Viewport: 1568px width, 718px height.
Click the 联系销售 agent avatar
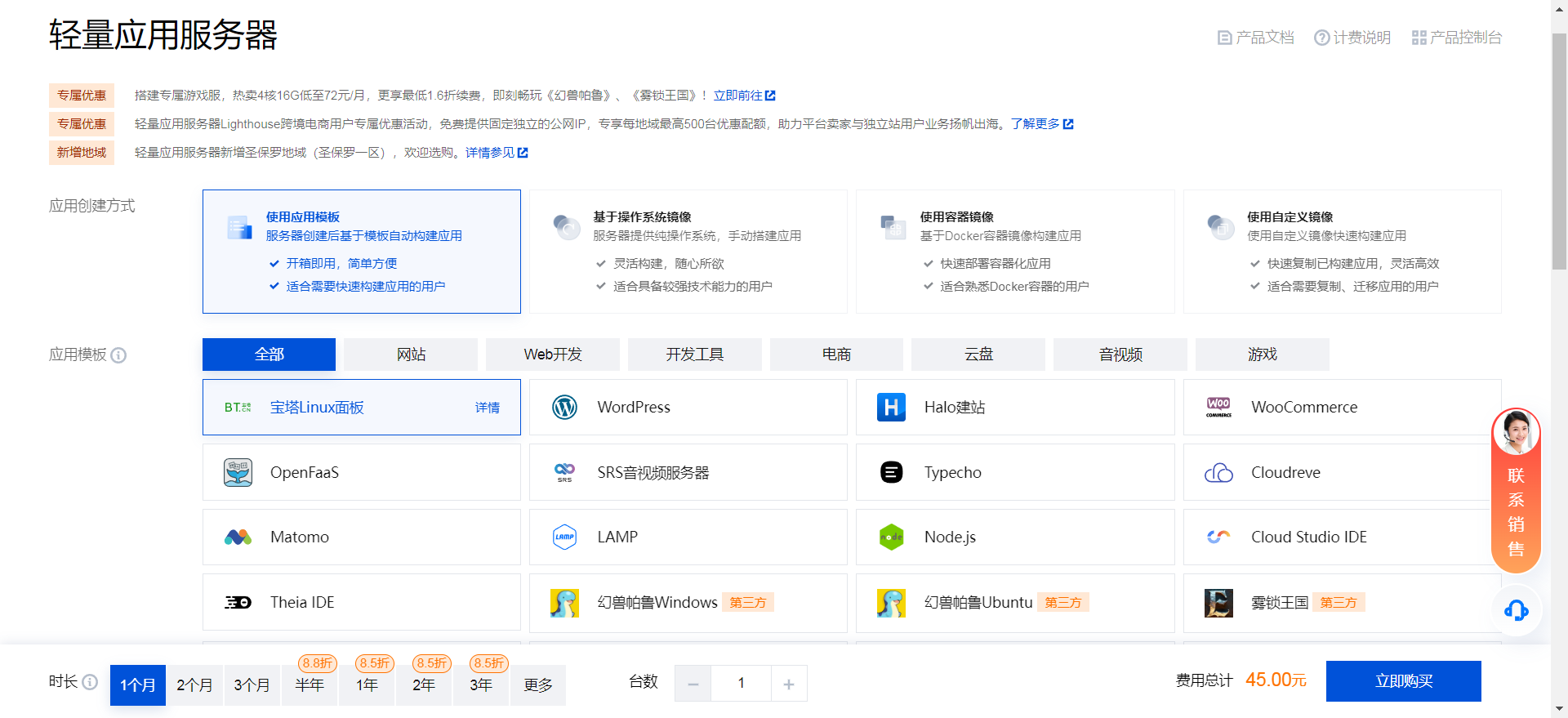pyautogui.click(x=1516, y=432)
